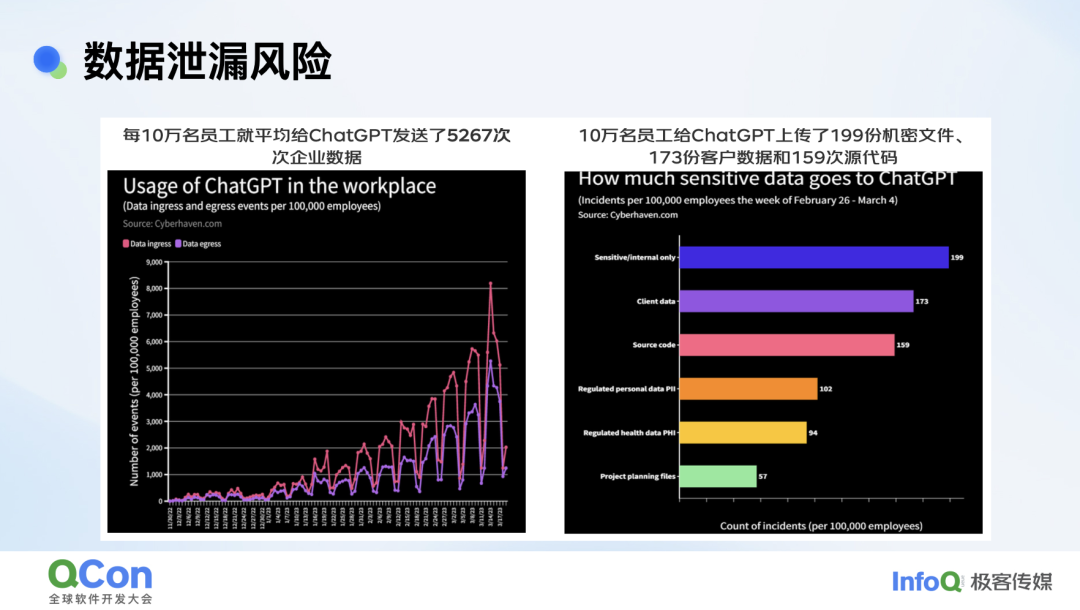Image resolution: width=1080 pixels, height=610 pixels.
Task: Click the Number of events y-axis title
Action: coord(134,381)
